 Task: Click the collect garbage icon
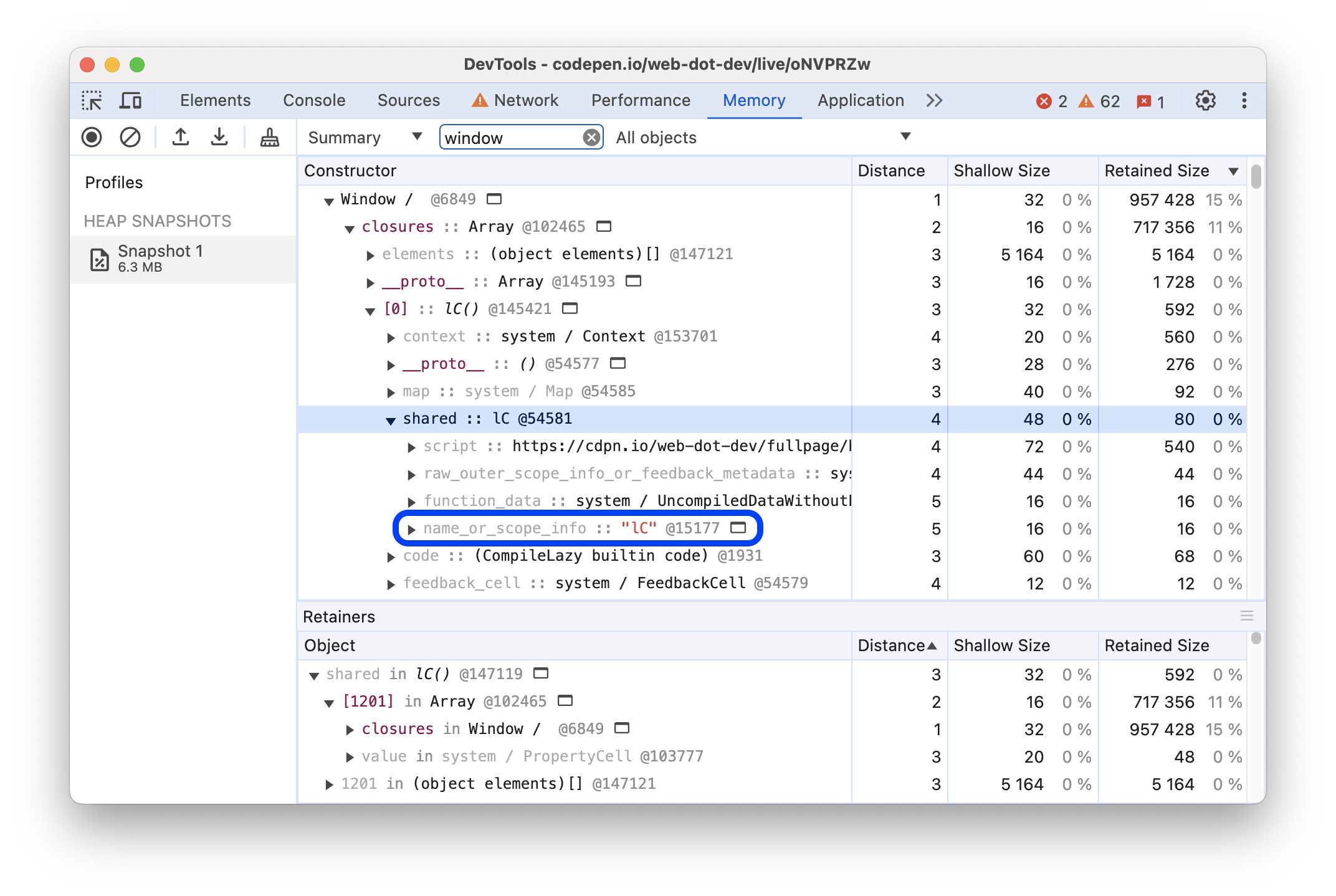pyautogui.click(x=270, y=138)
